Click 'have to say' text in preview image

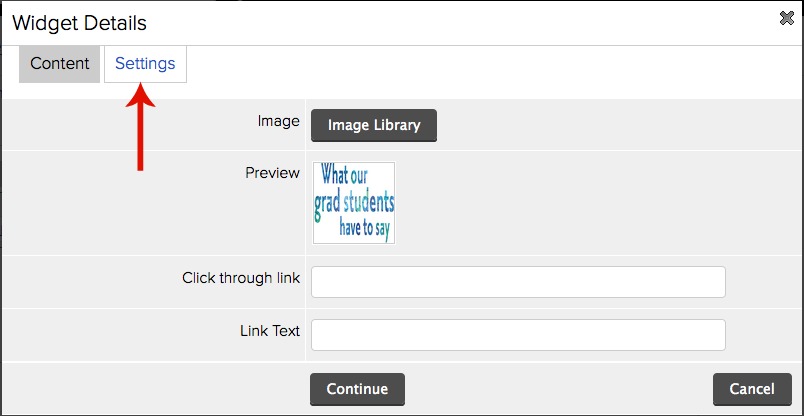365,229
